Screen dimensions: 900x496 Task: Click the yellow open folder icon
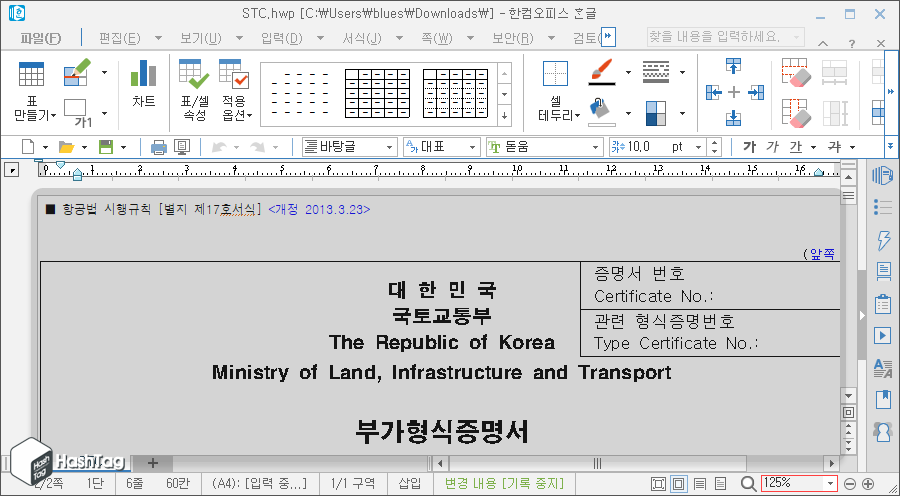click(x=67, y=147)
